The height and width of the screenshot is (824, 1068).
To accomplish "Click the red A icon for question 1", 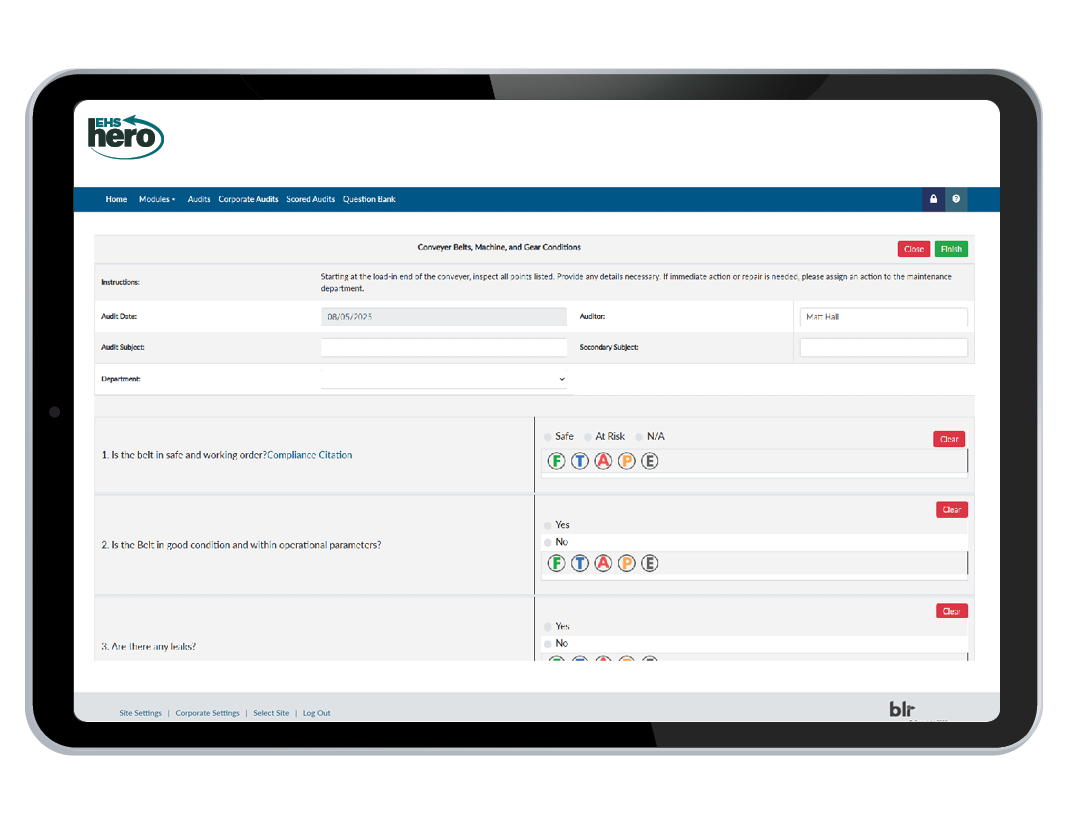I will tap(603, 461).
